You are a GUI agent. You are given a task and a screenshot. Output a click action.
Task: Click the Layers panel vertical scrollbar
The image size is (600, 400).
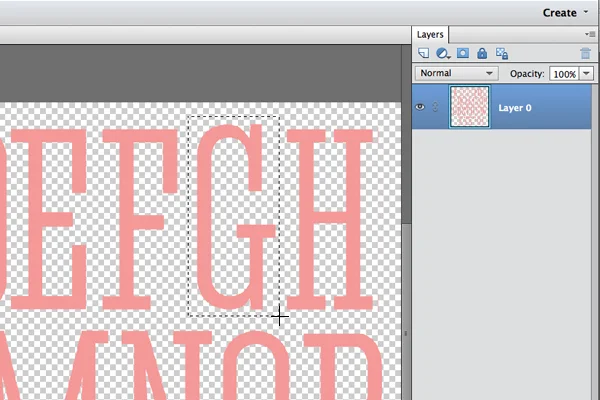tap(595, 241)
